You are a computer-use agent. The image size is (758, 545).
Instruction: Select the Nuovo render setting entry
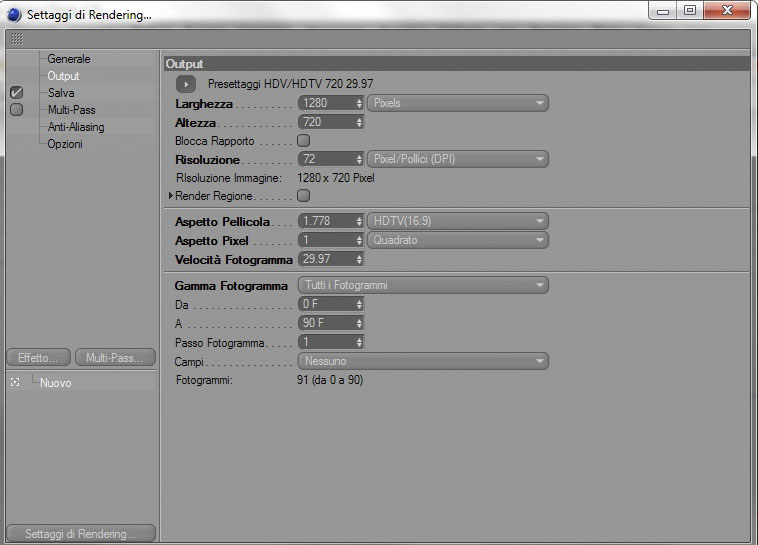pyautogui.click(x=56, y=383)
